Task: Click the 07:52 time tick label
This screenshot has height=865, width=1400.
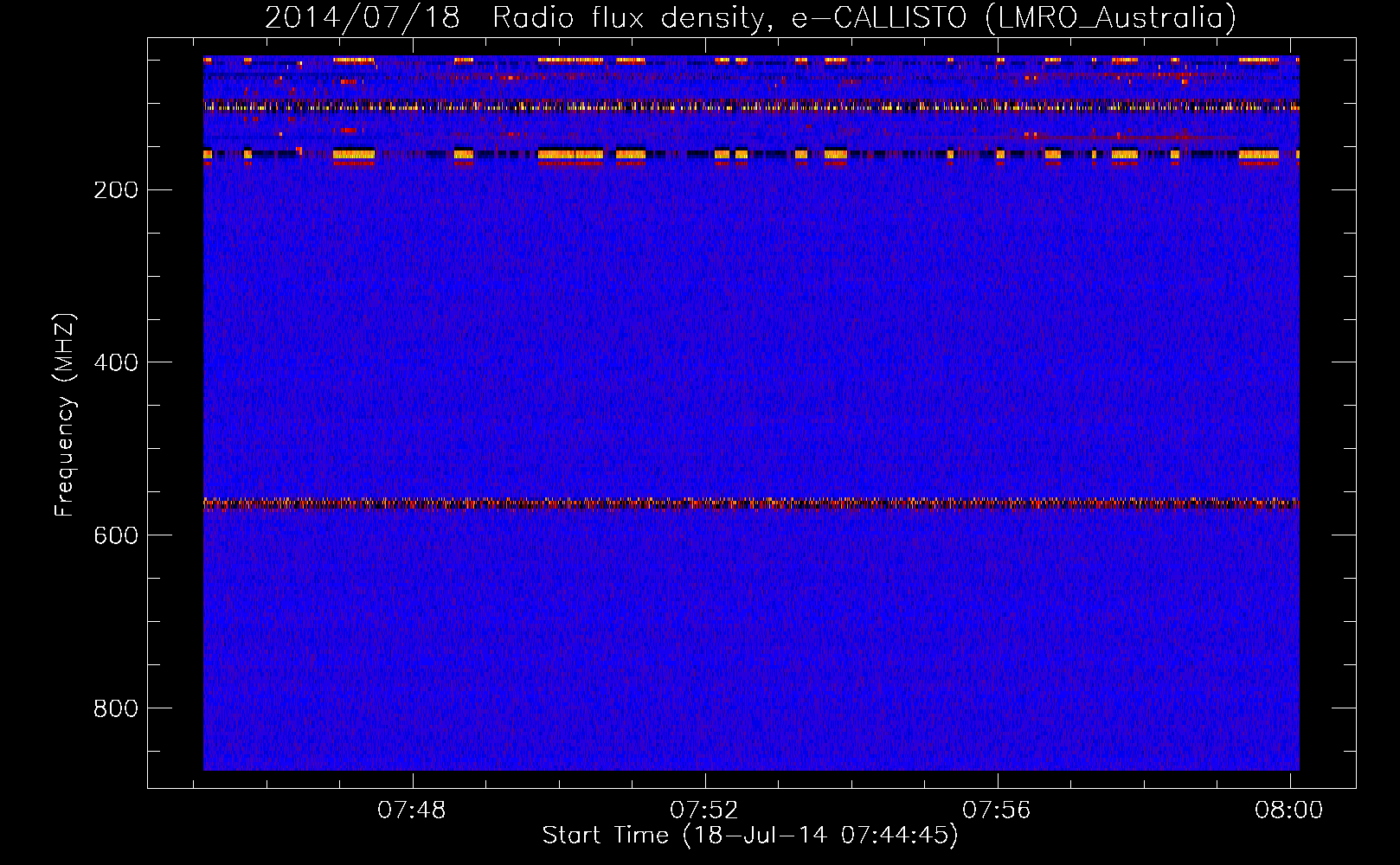Action: click(704, 811)
